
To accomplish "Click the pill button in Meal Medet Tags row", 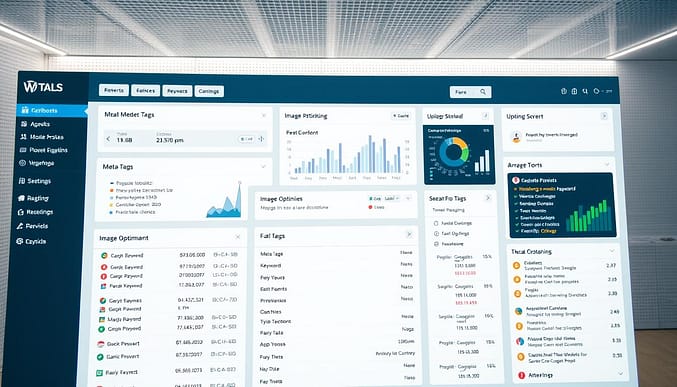I will click(x=247, y=139).
